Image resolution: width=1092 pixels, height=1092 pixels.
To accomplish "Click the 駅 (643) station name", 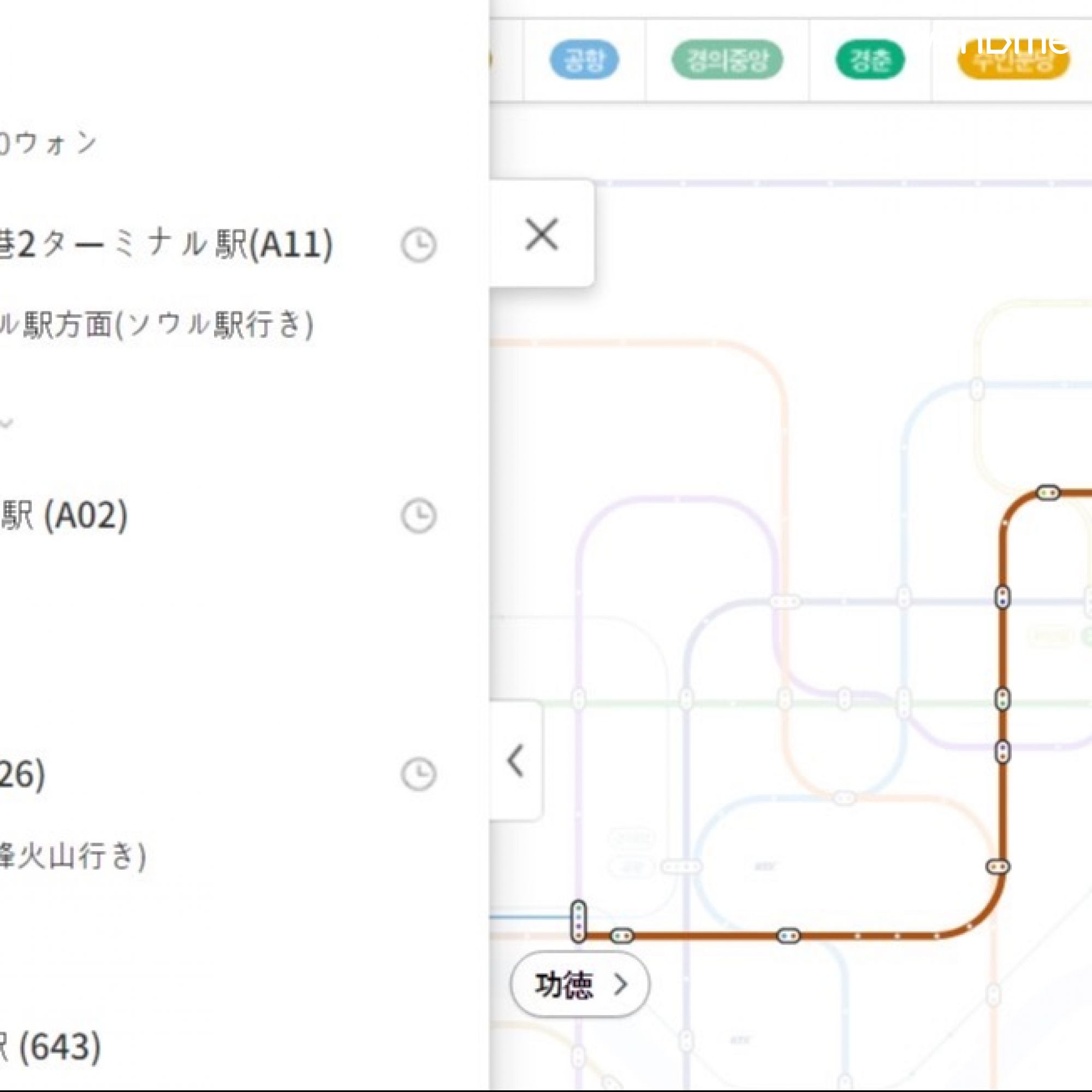I will (51, 1047).
